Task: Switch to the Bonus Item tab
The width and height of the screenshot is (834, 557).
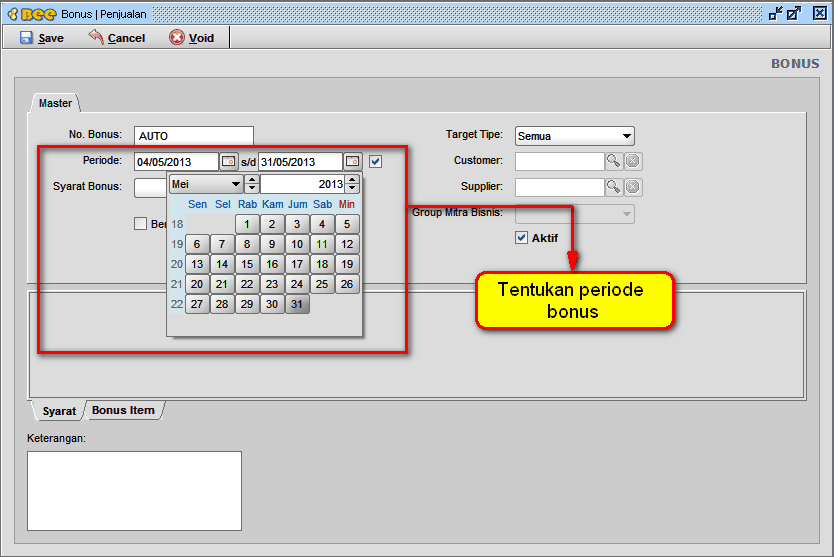Action: 123,410
